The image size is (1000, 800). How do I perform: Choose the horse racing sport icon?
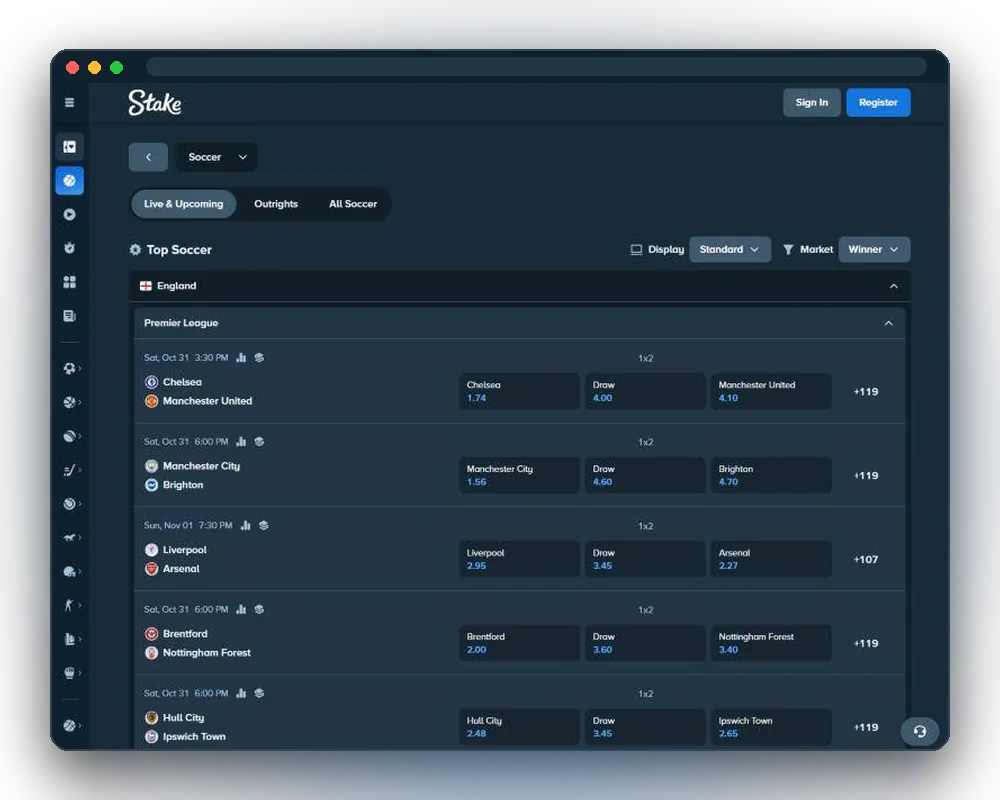click(x=70, y=538)
